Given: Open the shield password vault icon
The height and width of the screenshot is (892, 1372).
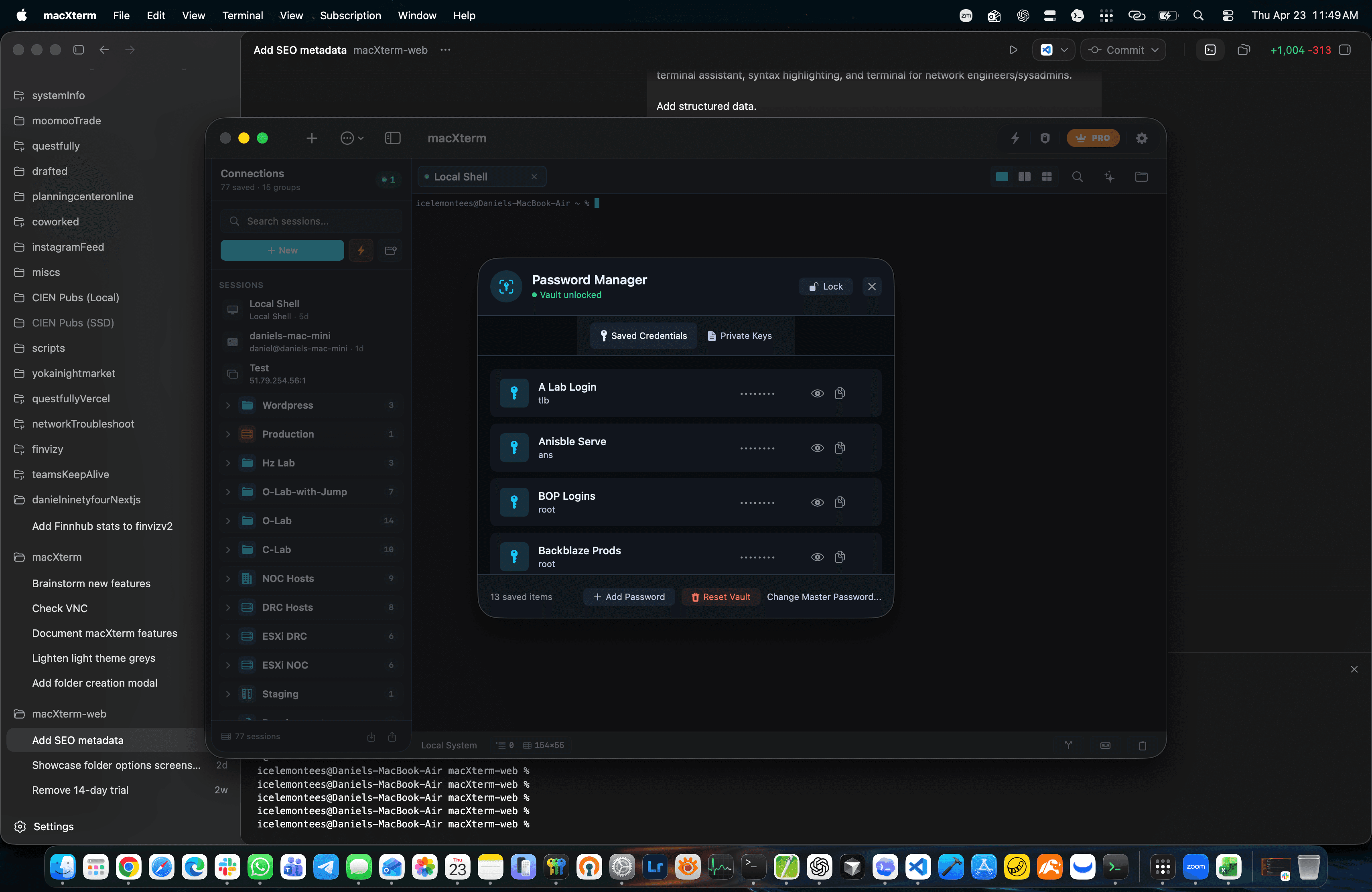Looking at the screenshot, I should (1045, 138).
